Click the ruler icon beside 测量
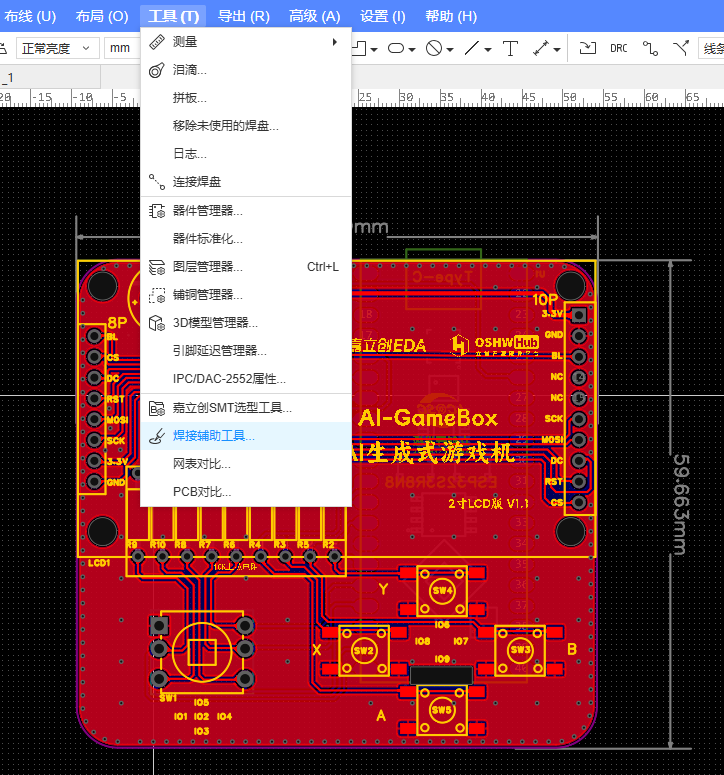 click(x=157, y=42)
